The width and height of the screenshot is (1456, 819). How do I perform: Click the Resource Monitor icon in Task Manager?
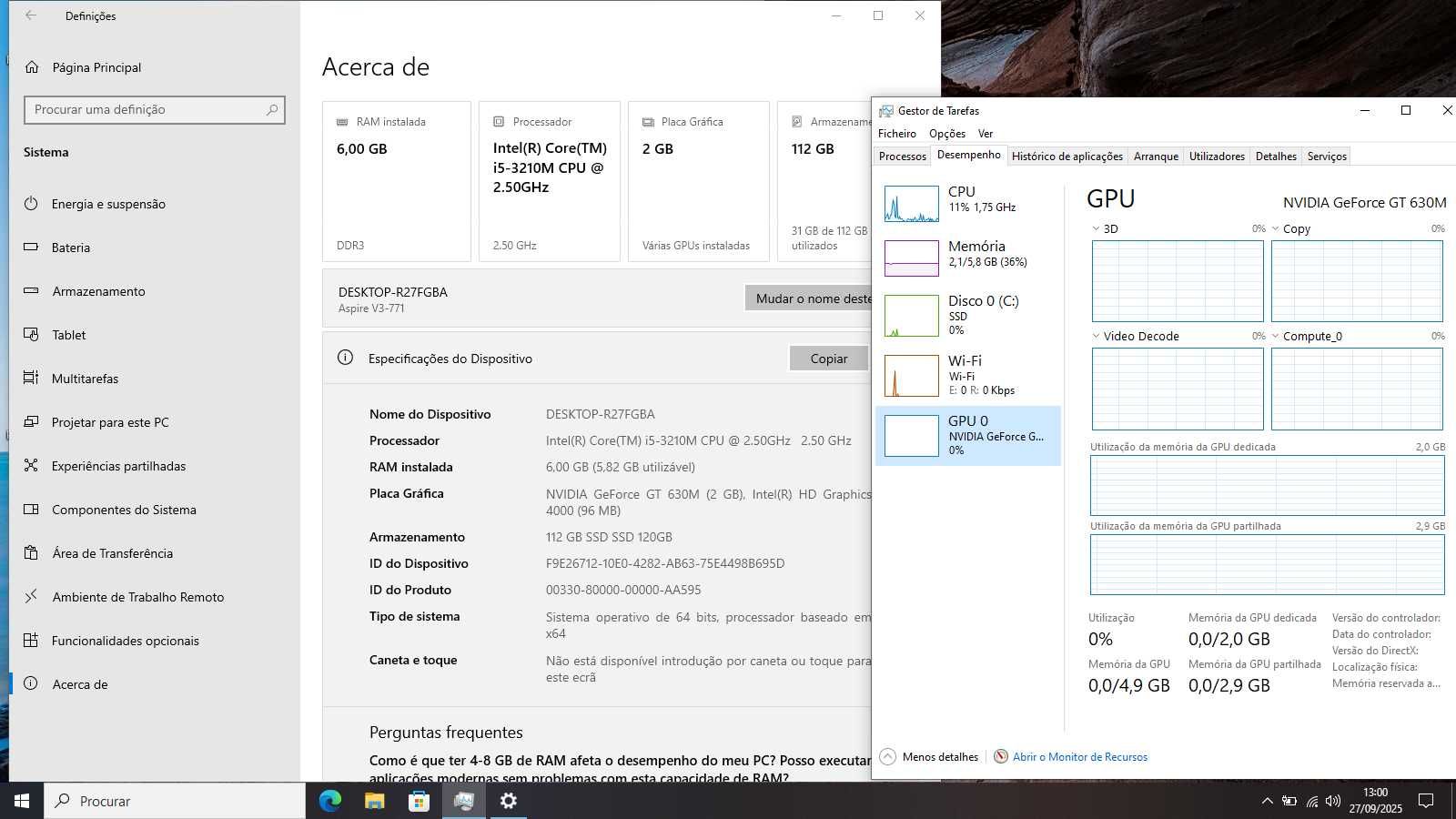pyautogui.click(x=1001, y=756)
